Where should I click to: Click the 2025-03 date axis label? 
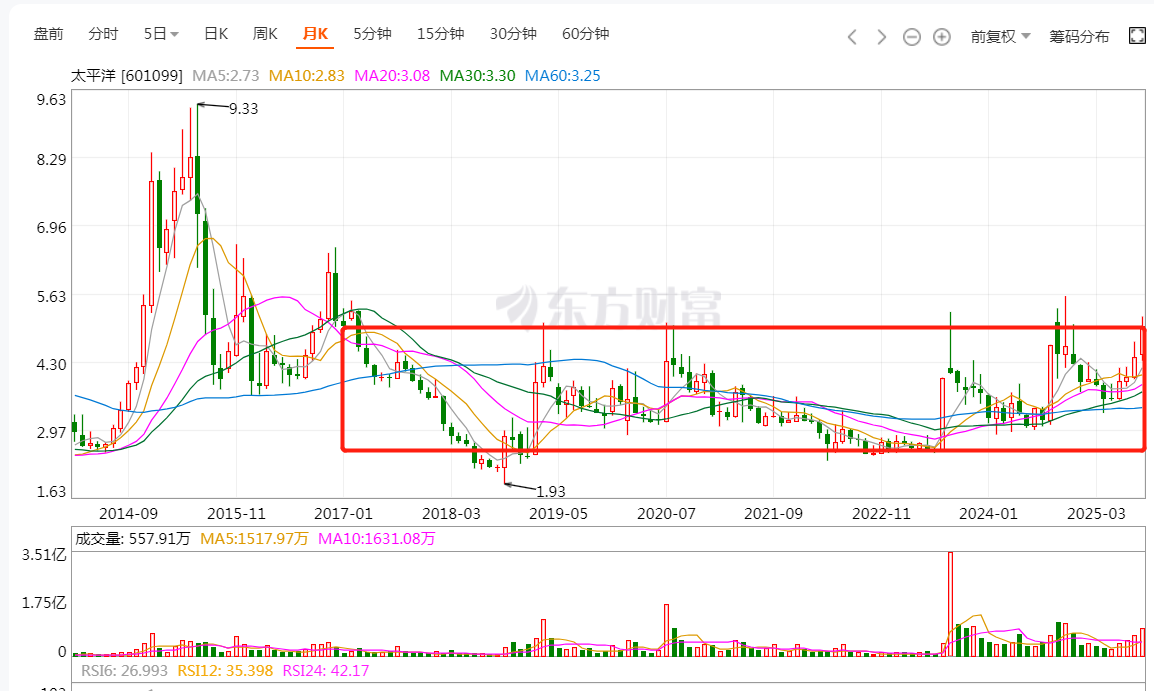(1096, 514)
